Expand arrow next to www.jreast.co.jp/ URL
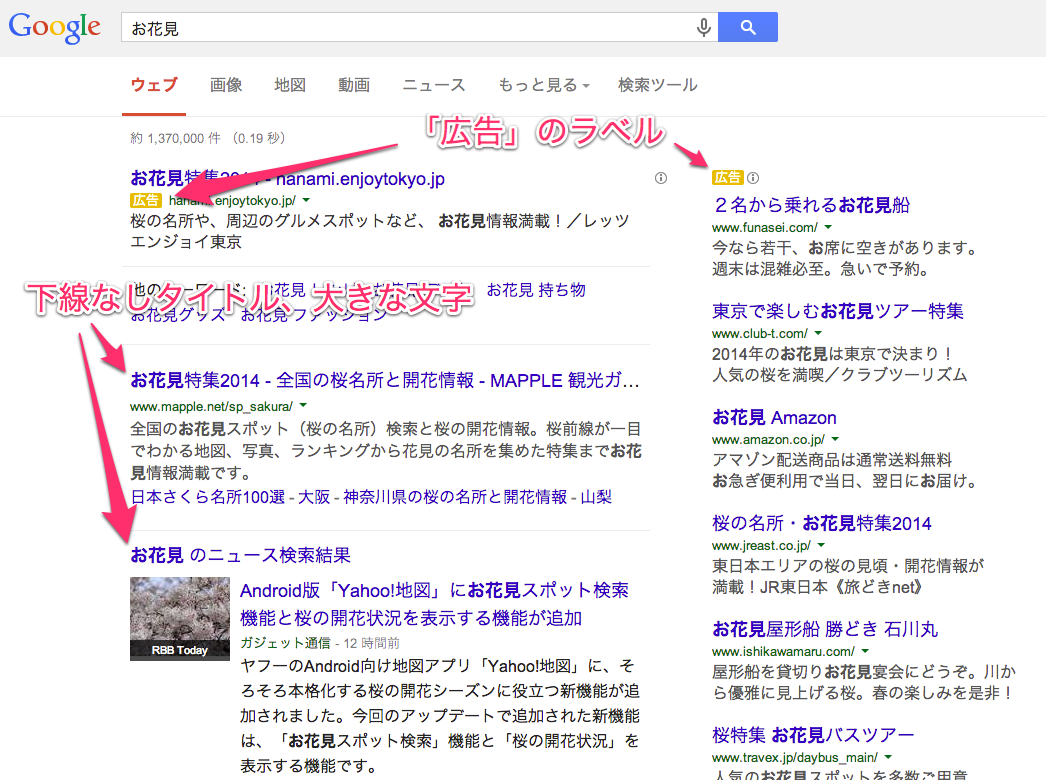The image size is (1046, 780). [822, 544]
